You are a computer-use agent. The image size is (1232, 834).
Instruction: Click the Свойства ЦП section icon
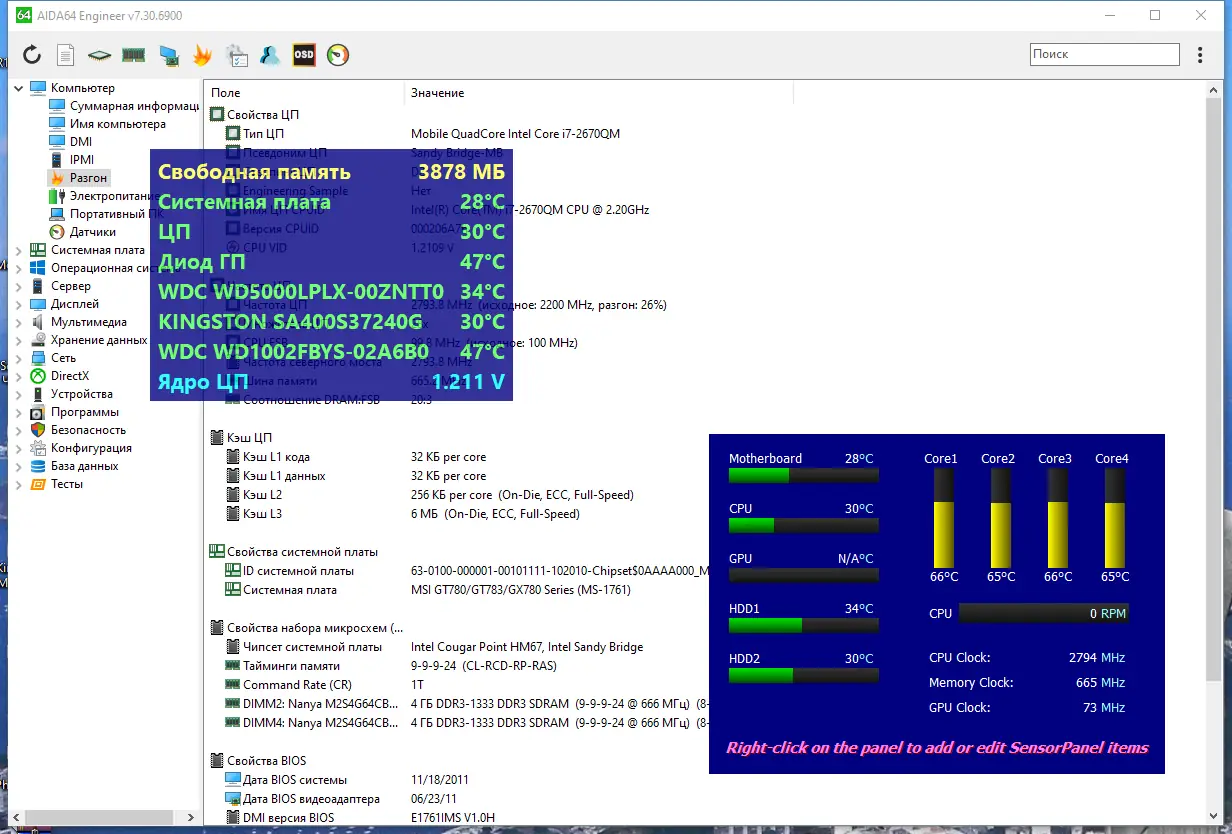point(216,115)
